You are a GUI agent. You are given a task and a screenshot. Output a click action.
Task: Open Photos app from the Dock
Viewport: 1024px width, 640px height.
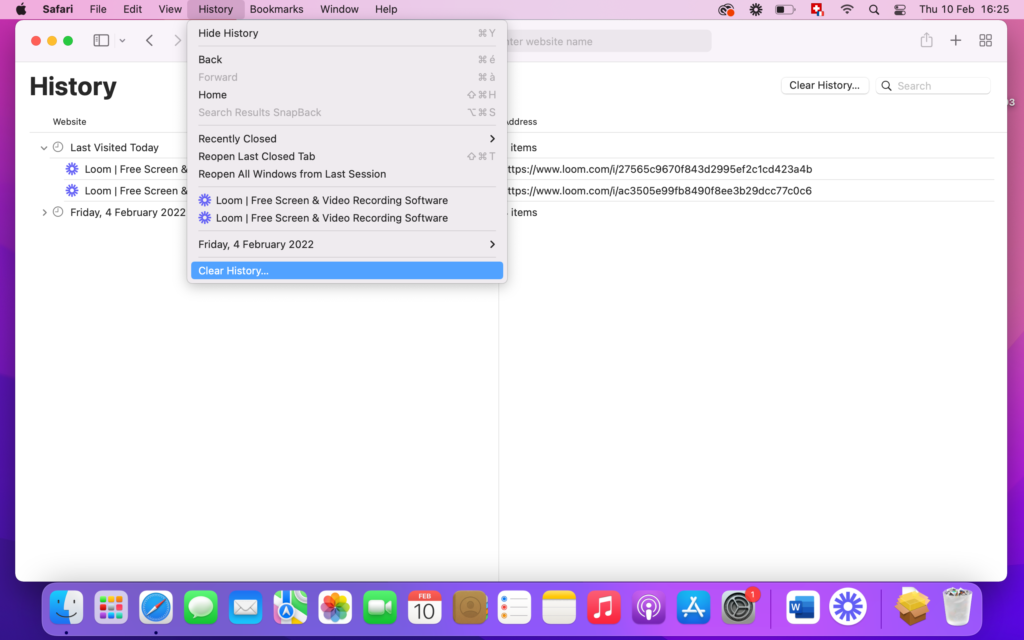point(335,607)
